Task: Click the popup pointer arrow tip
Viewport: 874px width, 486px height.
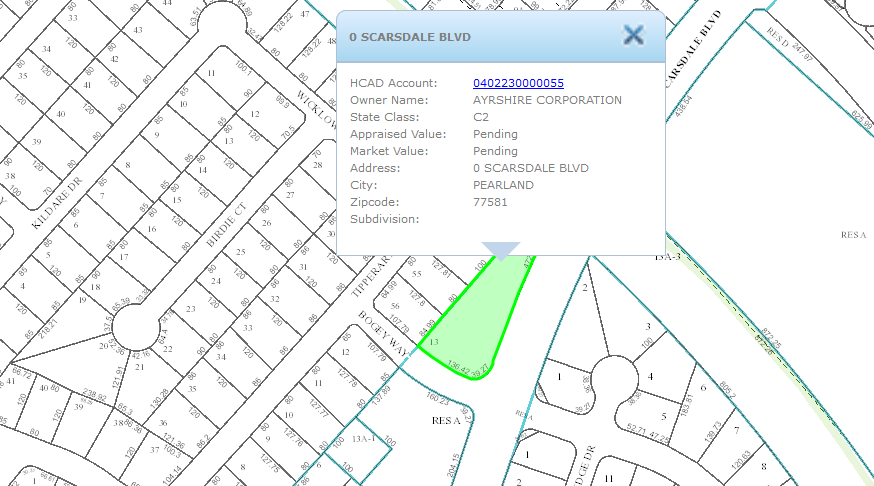Action: pyautogui.click(x=501, y=259)
